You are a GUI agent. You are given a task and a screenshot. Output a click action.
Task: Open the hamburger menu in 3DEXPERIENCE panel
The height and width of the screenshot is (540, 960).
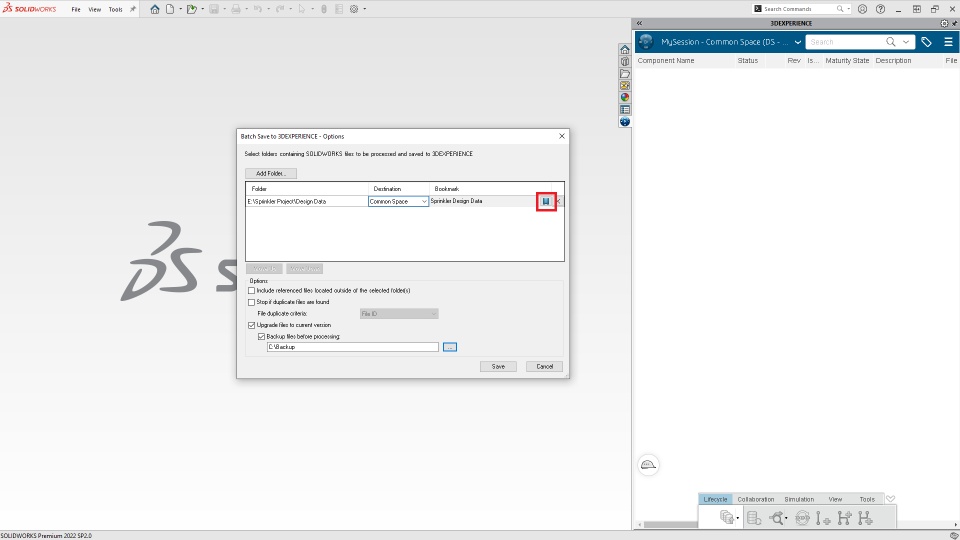tap(948, 42)
